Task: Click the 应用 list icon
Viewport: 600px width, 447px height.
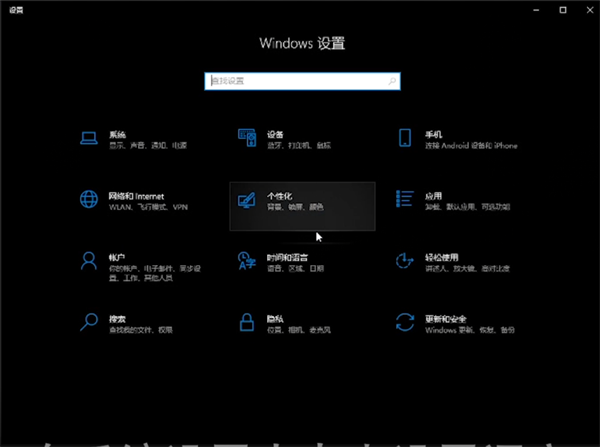Action: 404,200
